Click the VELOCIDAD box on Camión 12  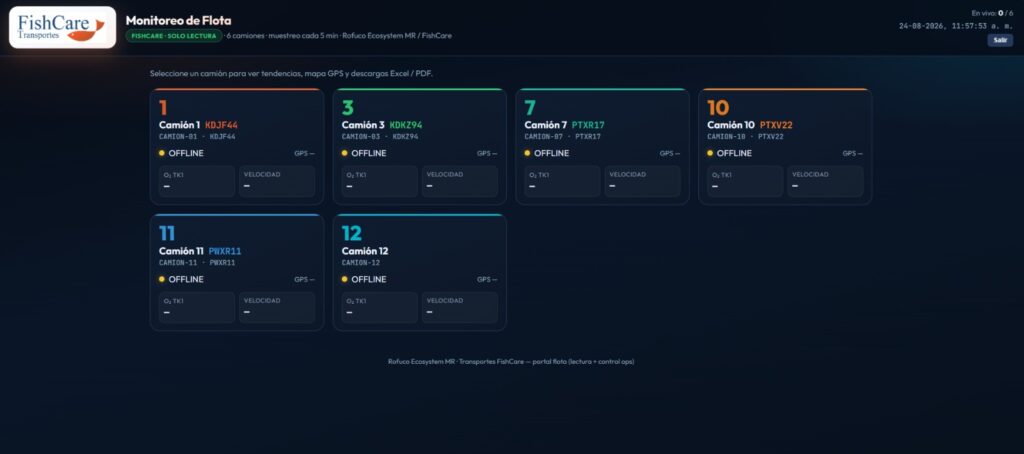pos(460,307)
